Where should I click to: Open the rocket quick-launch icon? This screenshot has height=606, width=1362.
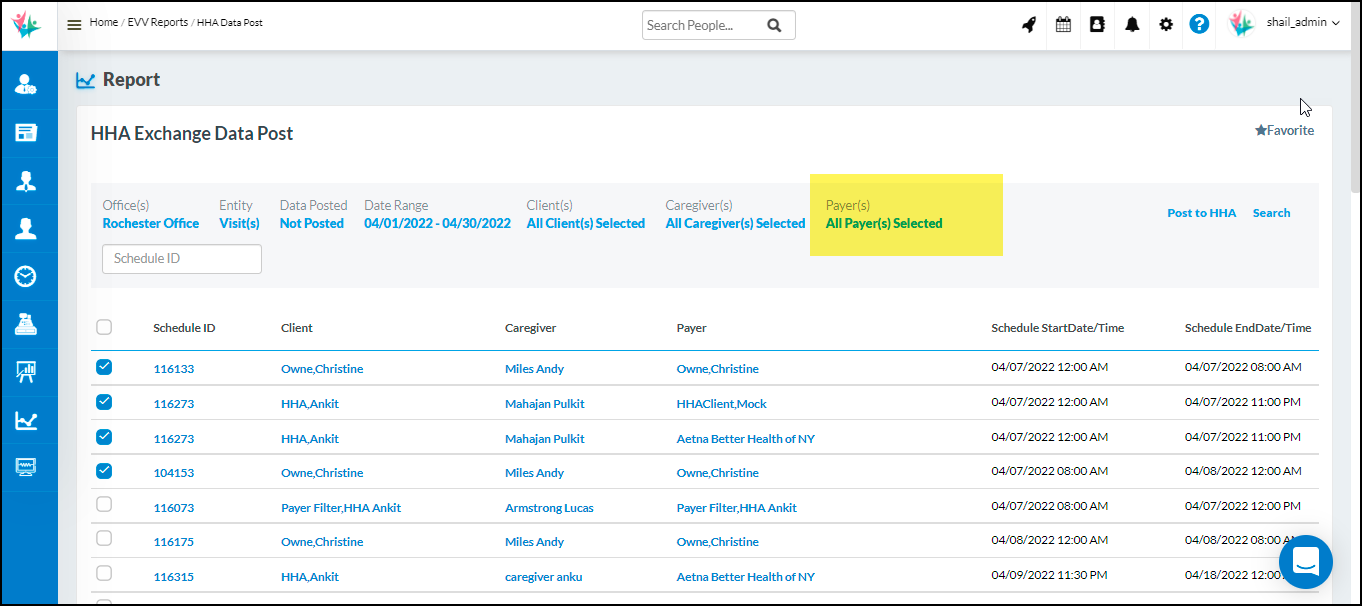(1029, 24)
